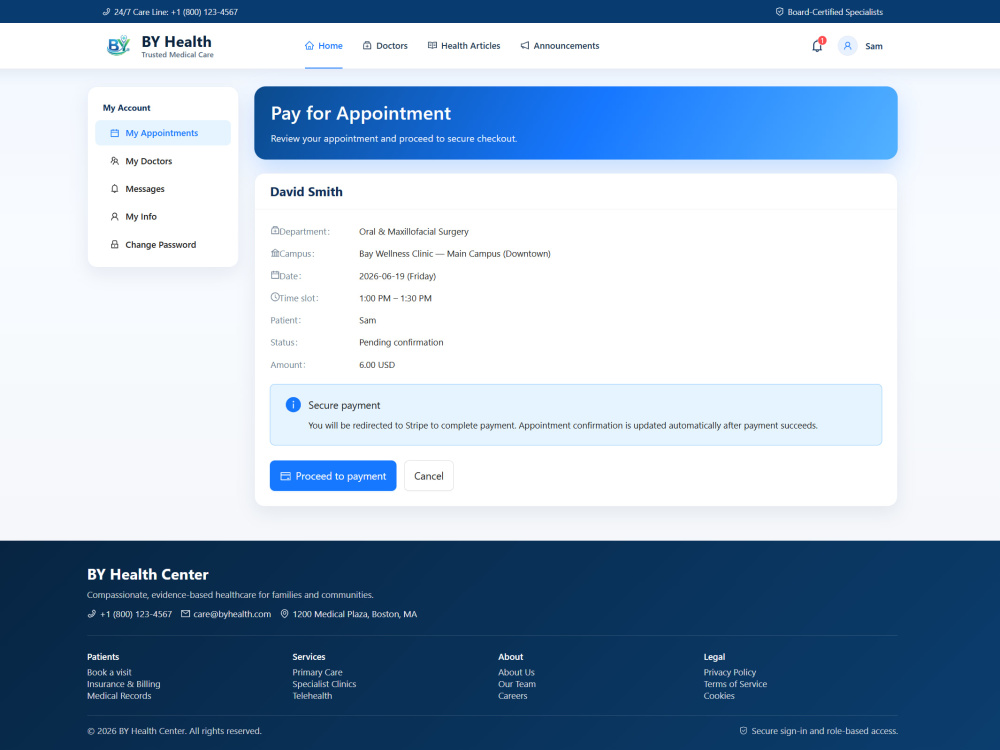Open Careers link

(513, 696)
